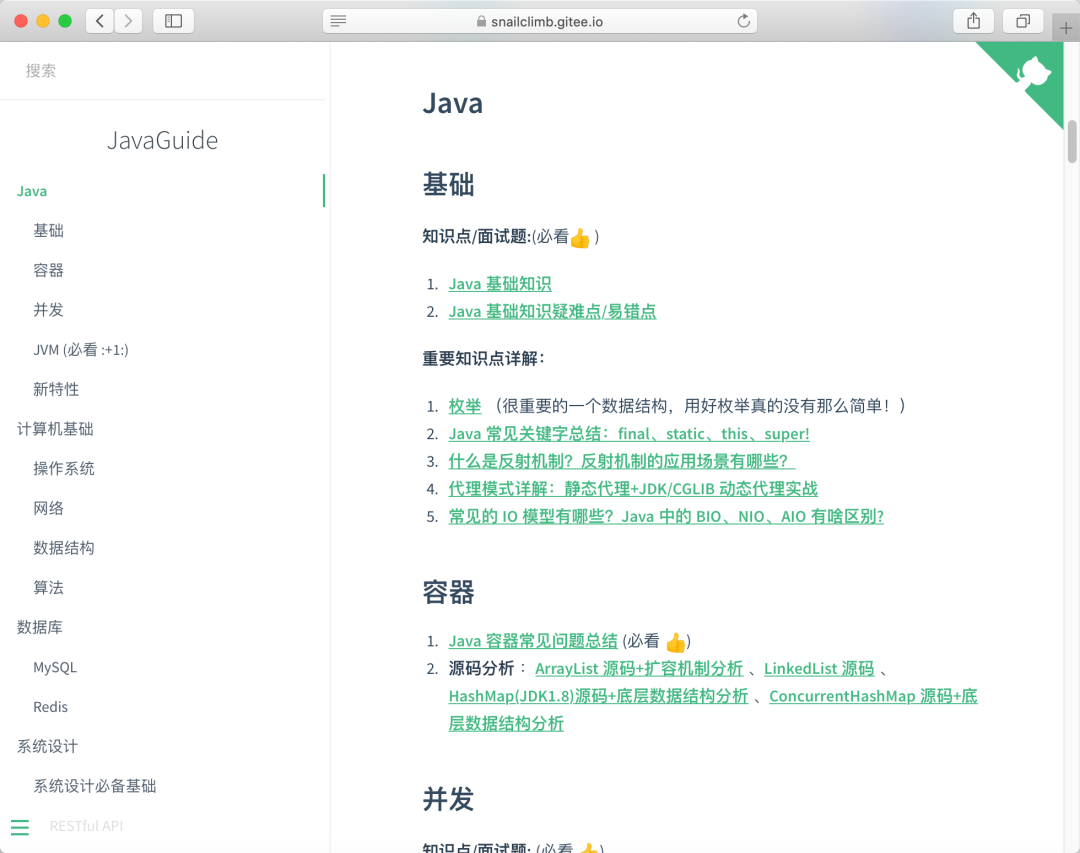1080x853 pixels.
Task: Reload the page with the refresh icon
Action: 743,21
